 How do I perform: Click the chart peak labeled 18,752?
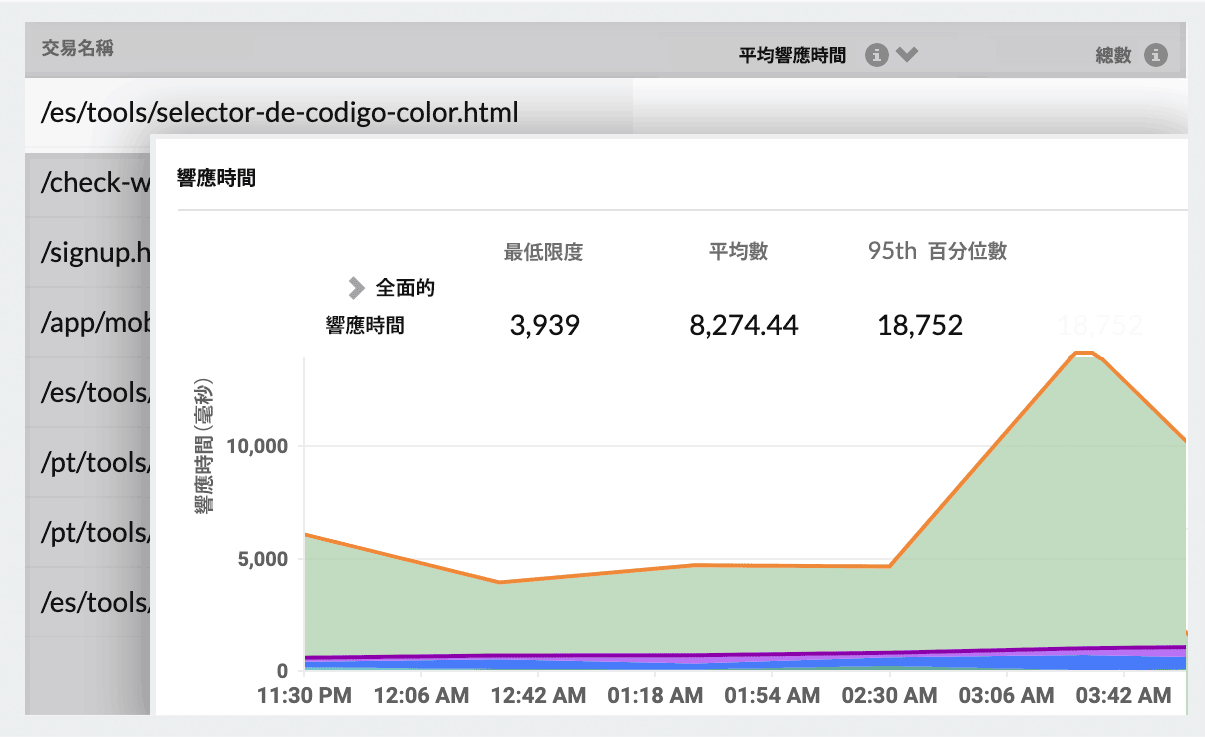pyautogui.click(x=1082, y=351)
